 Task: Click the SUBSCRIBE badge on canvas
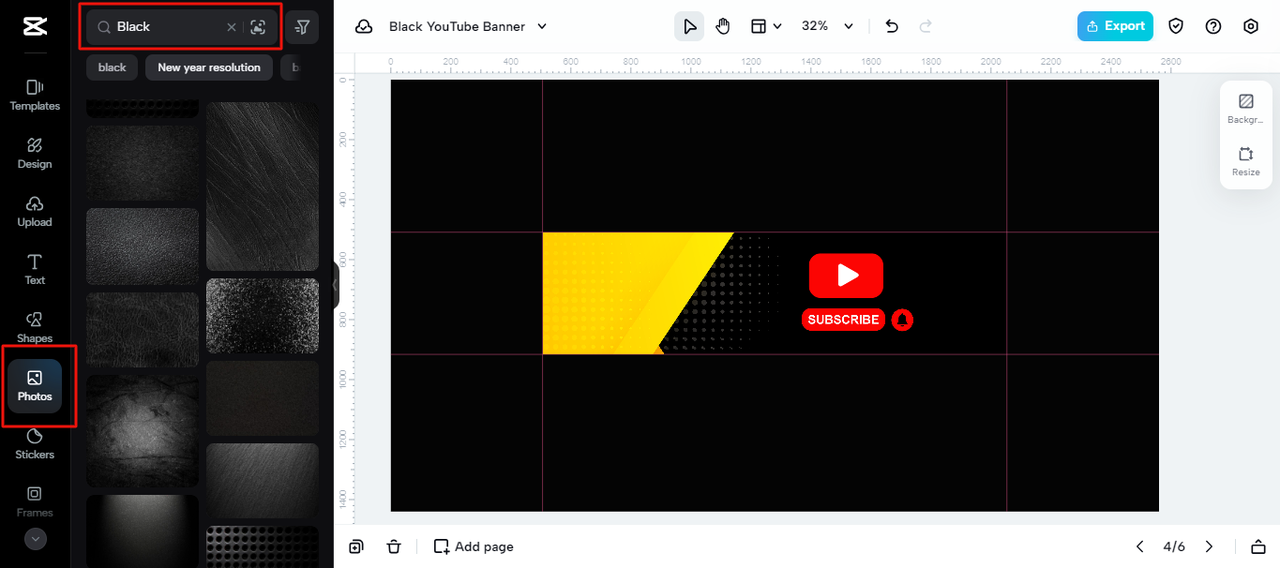[843, 320]
